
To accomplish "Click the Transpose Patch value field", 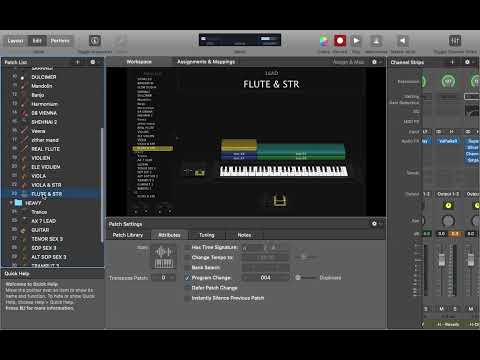I will click(163, 278).
